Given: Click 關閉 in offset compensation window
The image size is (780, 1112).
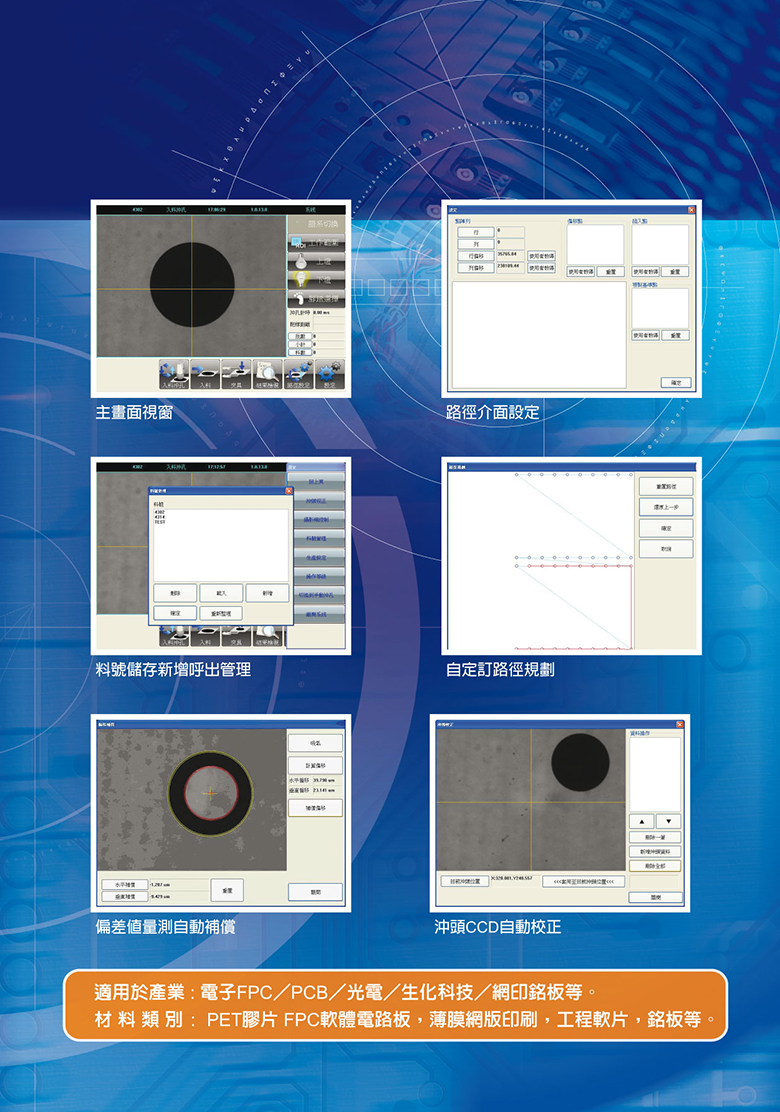Looking at the screenshot, I should pos(316,892).
